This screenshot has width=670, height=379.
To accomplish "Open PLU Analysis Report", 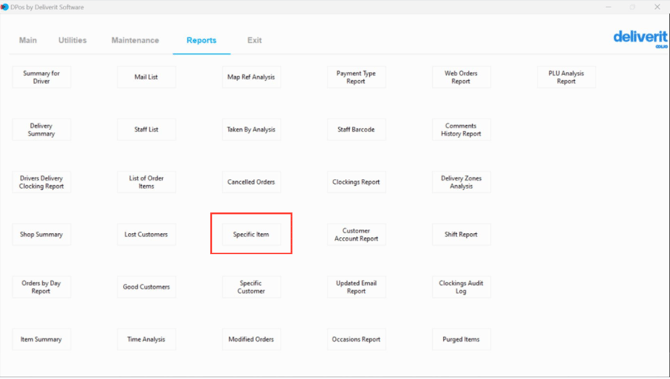I will click(566, 77).
